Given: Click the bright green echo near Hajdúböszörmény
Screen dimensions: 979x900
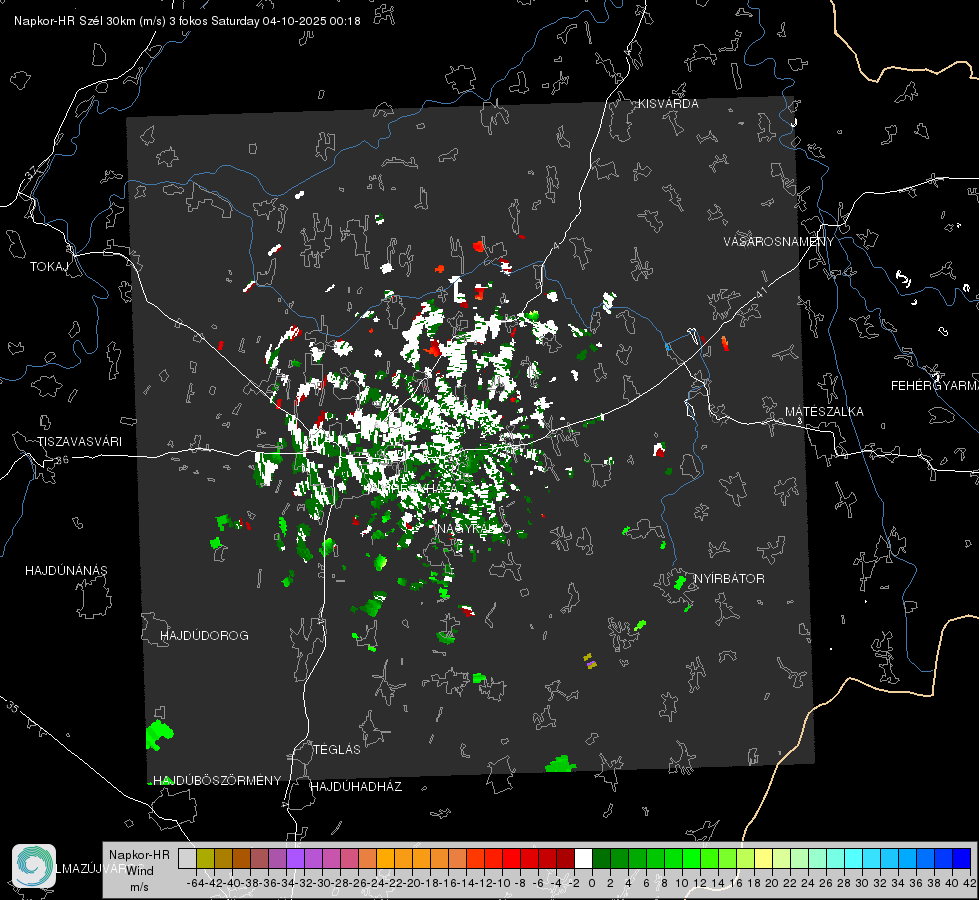Looking at the screenshot, I should (x=159, y=734).
